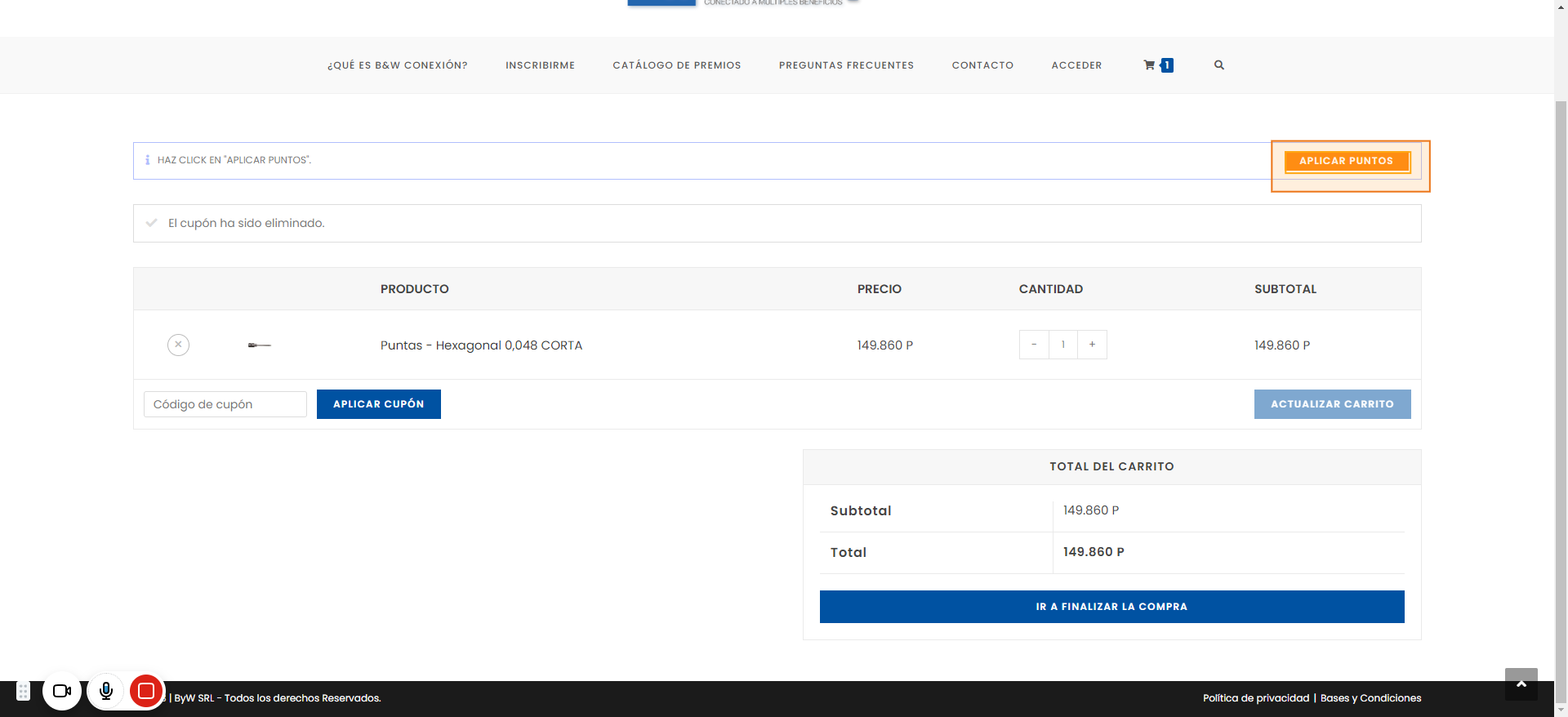This screenshot has width=1568, height=717.
Task: Go to Preguntas Frecuentes page
Action: [x=846, y=65]
